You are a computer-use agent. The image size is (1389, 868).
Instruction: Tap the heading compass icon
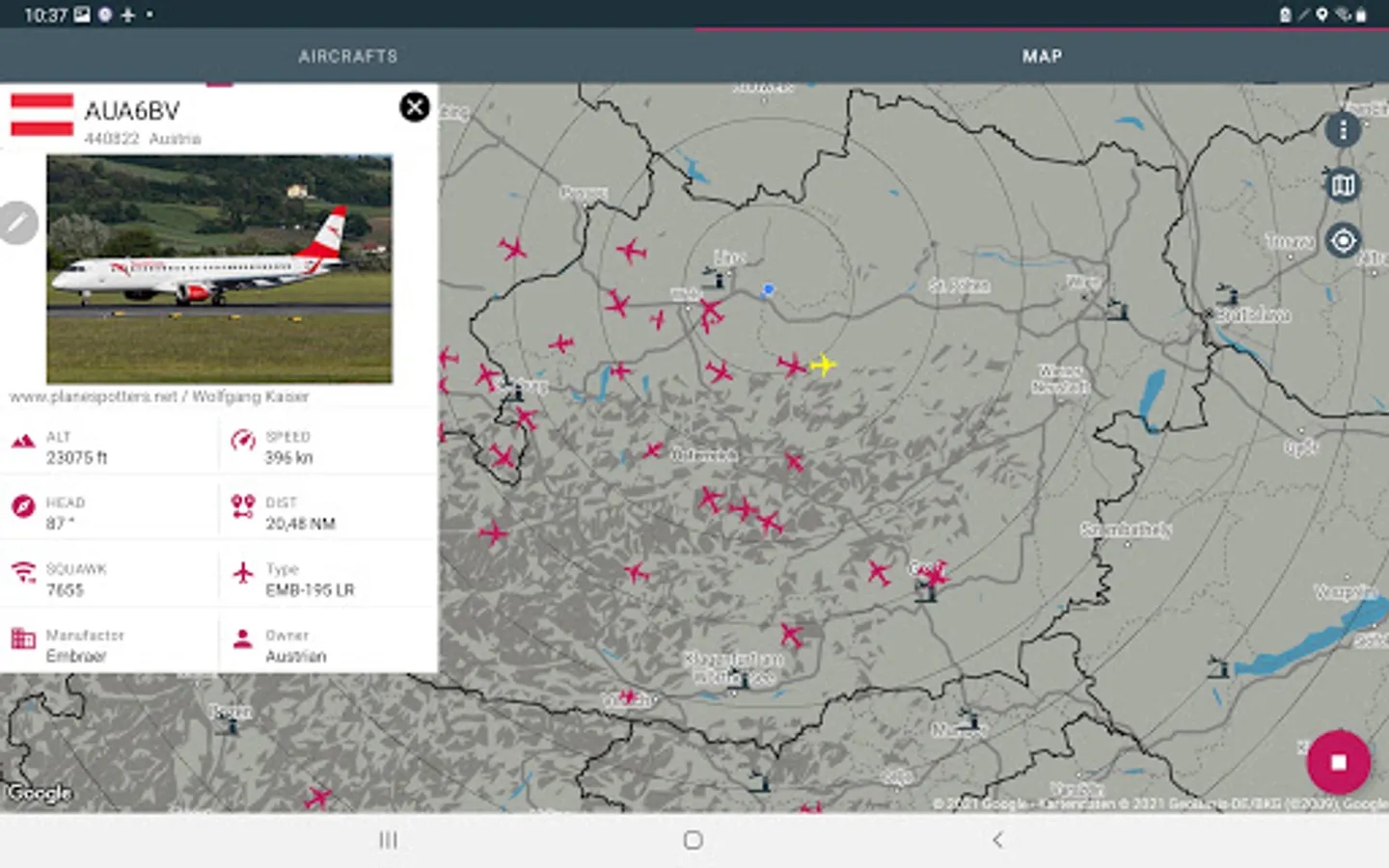pyautogui.click(x=23, y=506)
